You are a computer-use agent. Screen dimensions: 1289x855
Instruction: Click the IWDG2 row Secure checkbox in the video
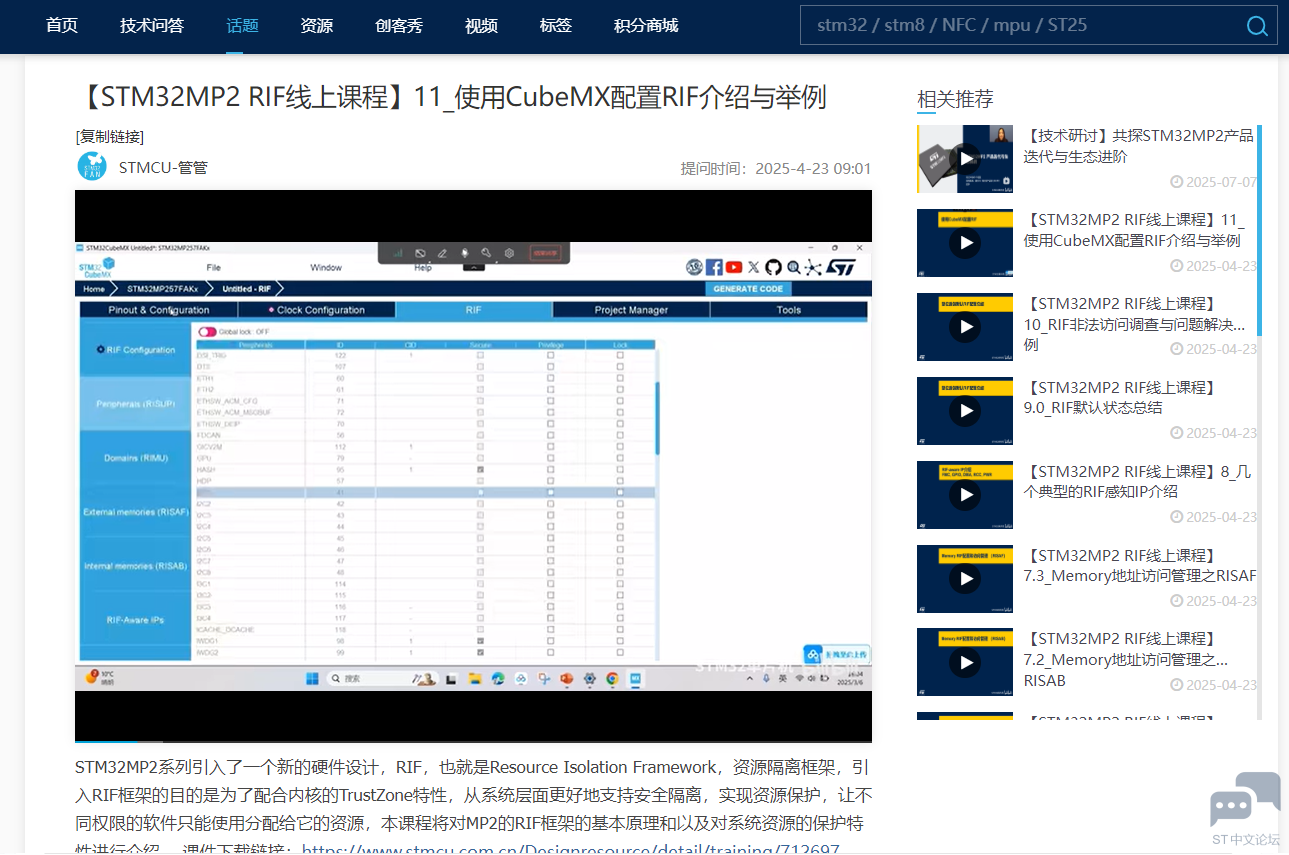481,653
